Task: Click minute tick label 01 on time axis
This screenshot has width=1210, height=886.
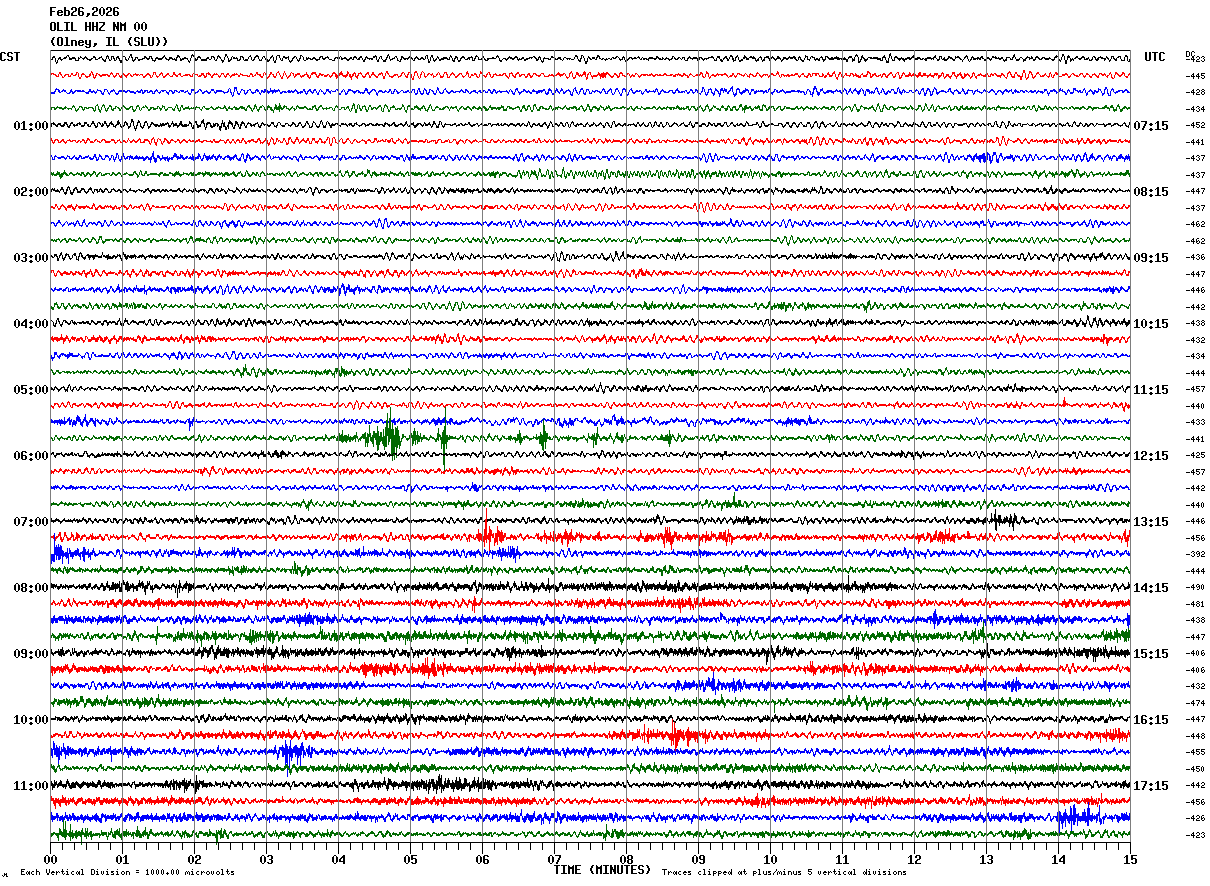Action: (122, 859)
